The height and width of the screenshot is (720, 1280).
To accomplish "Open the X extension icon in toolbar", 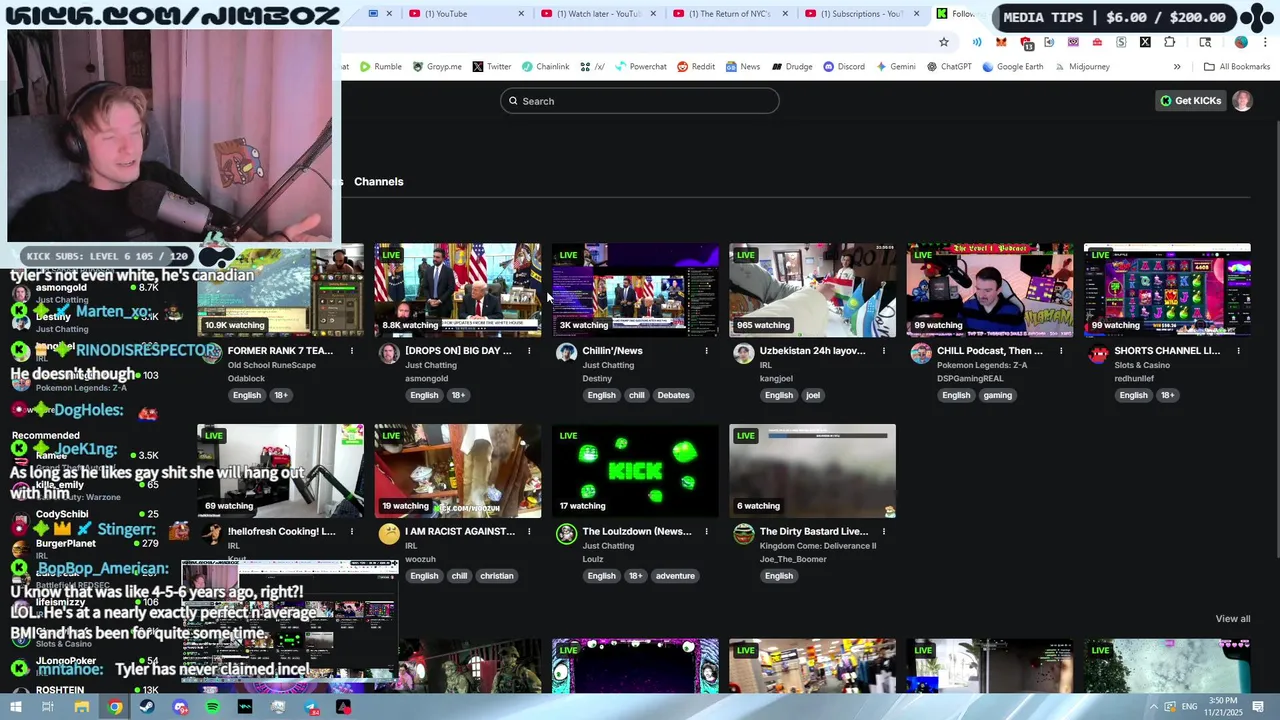I will tap(1145, 42).
